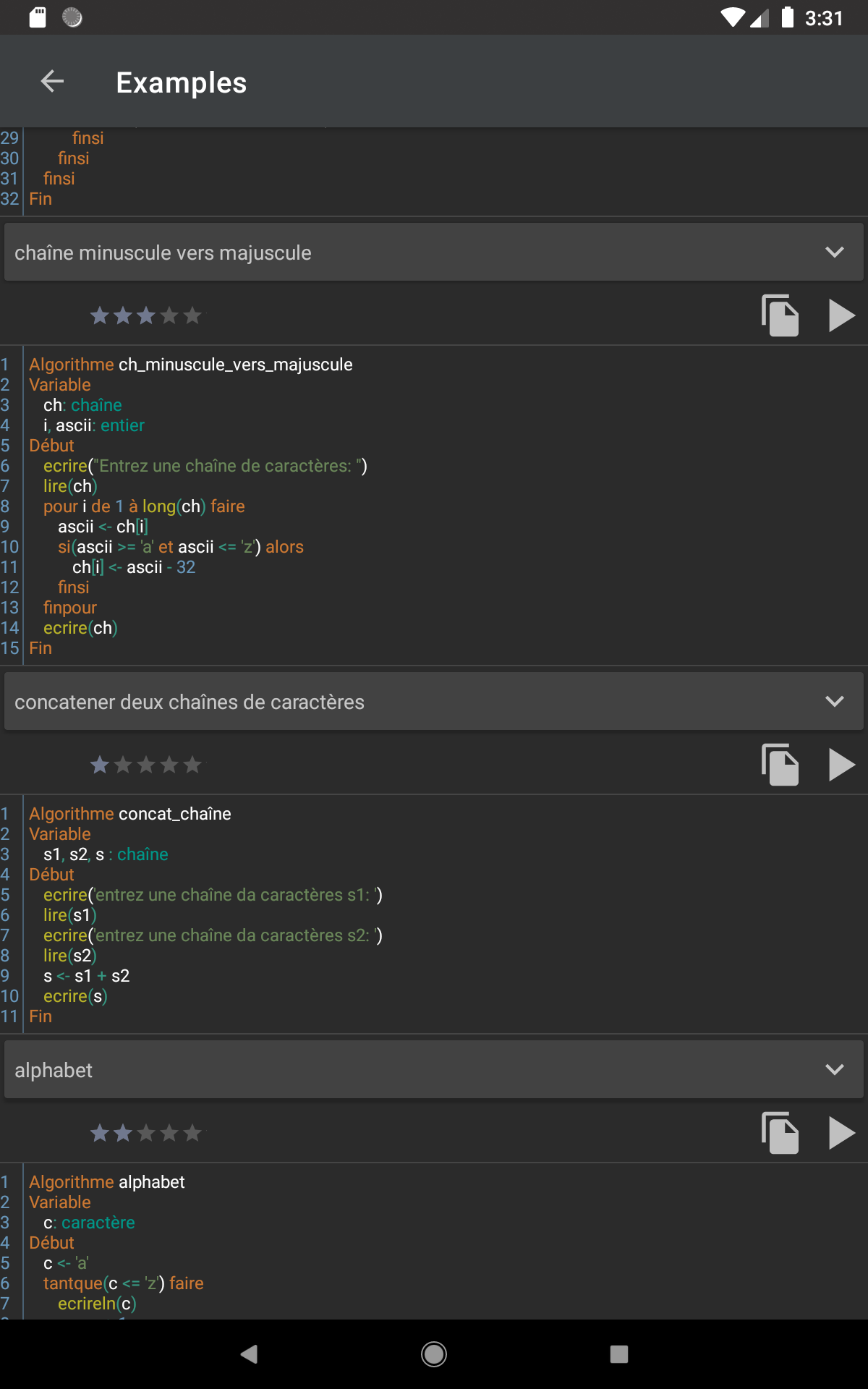Tap the 'Examples' title text

(182, 82)
